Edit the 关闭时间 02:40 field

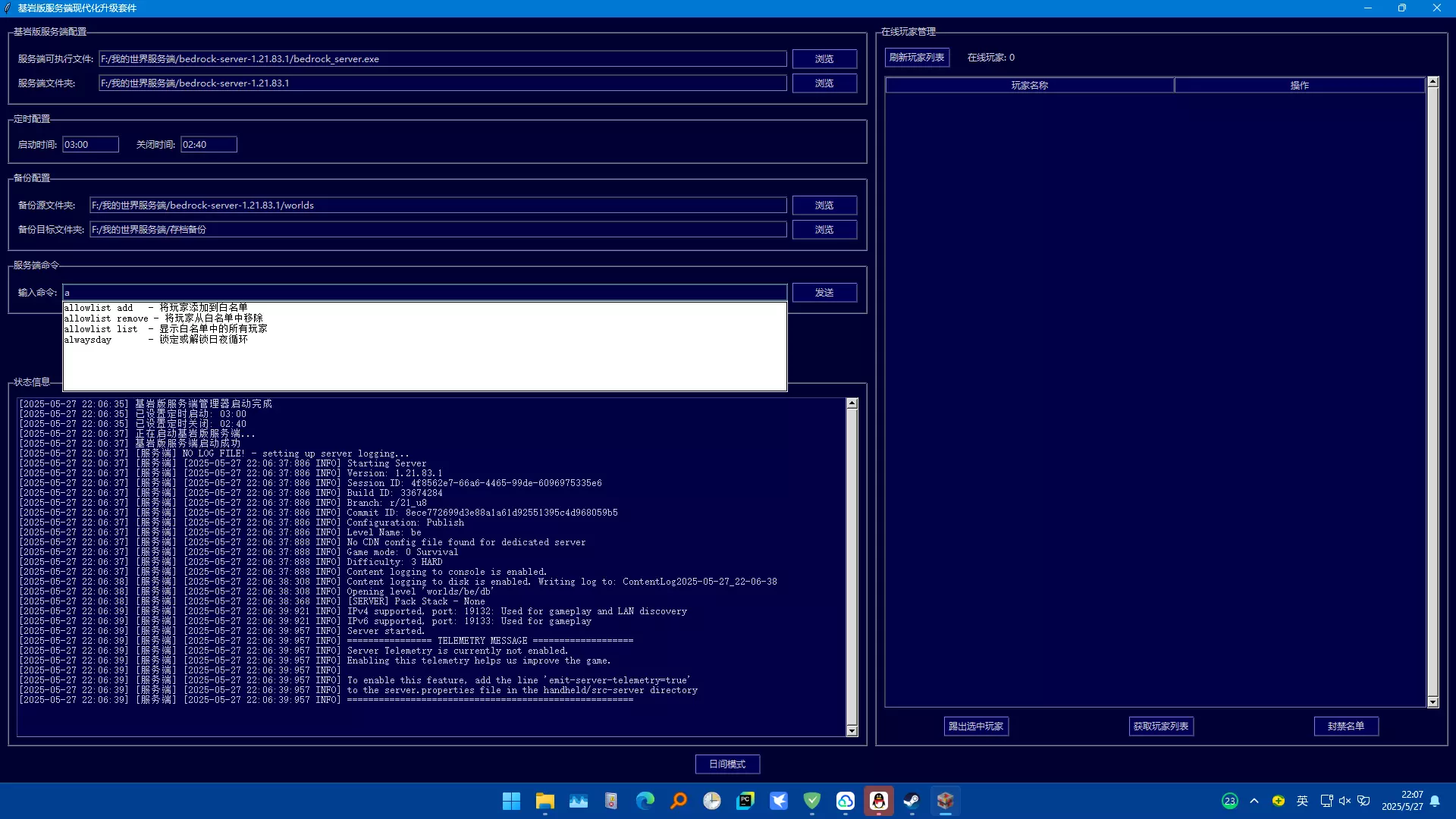(x=209, y=145)
